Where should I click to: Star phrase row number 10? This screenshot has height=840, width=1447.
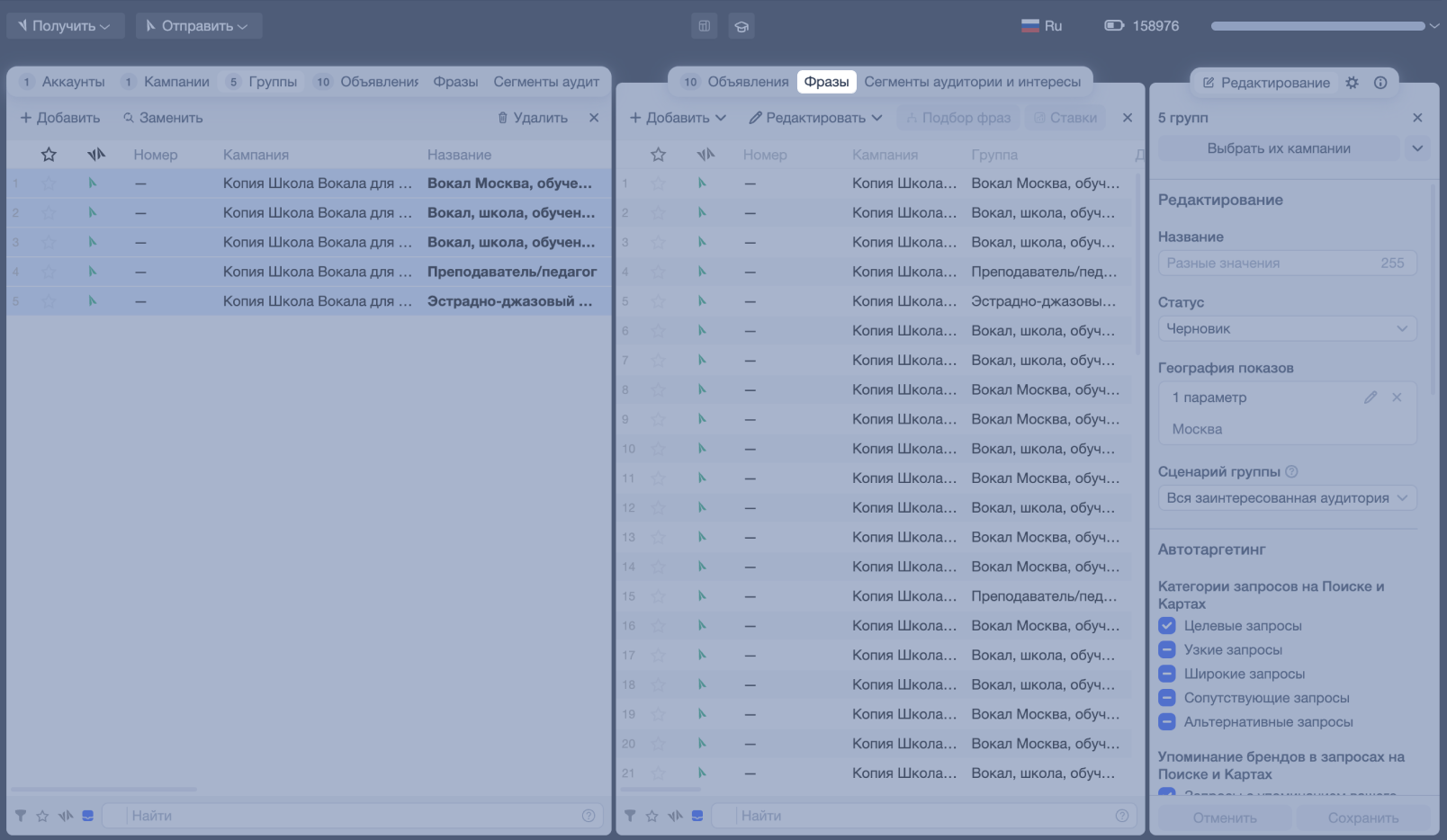[658, 449]
